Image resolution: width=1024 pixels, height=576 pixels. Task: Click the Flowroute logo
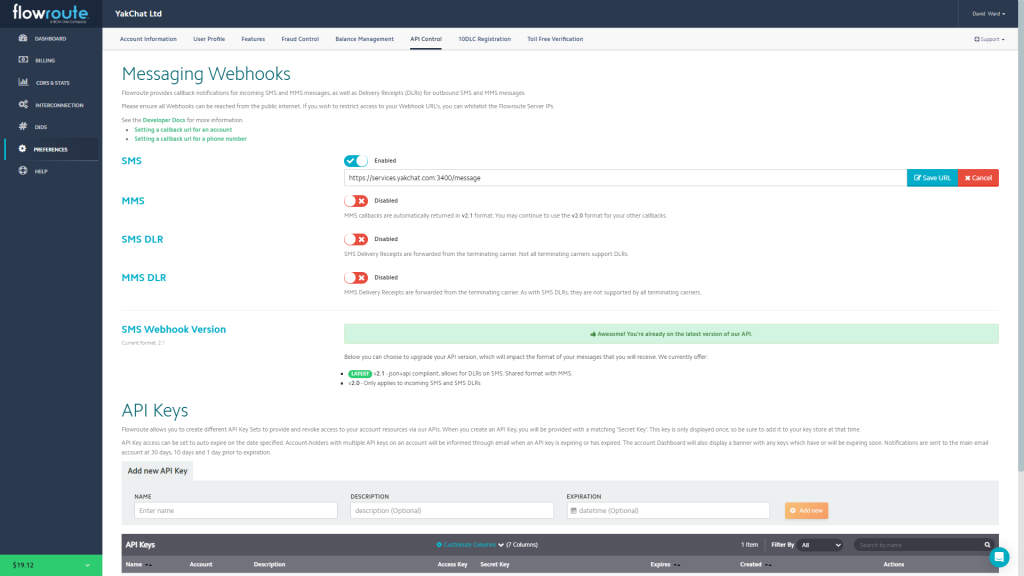(50, 14)
